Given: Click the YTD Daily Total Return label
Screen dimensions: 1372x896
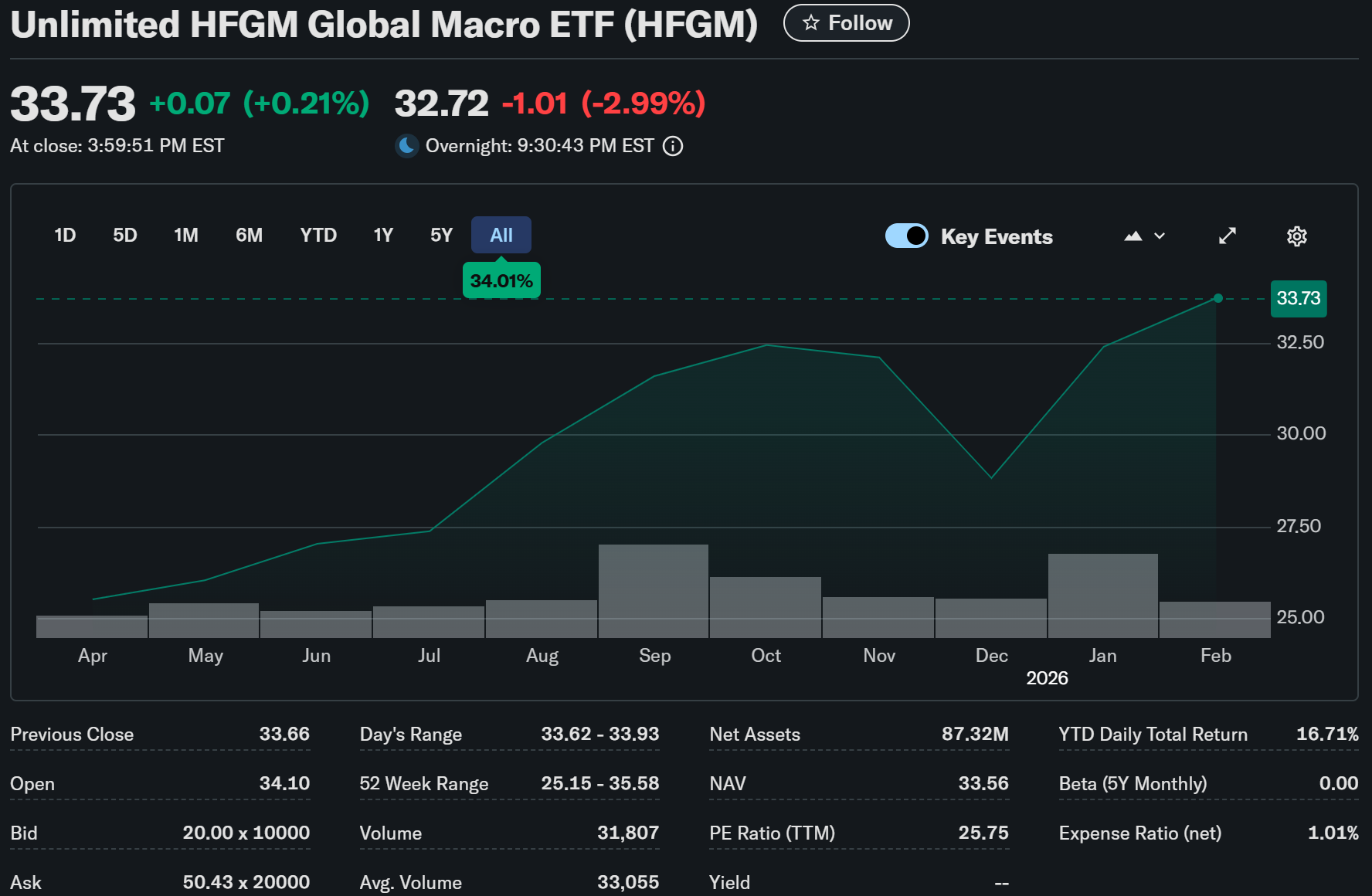Looking at the screenshot, I should [x=1153, y=735].
